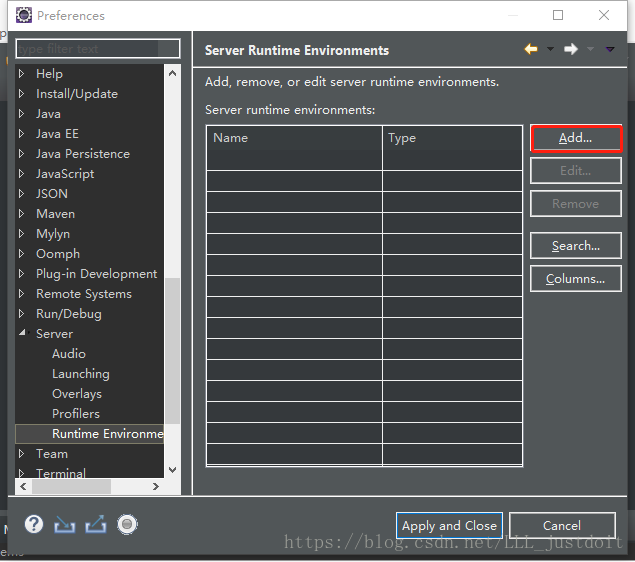Close the Preferences window

coord(603,15)
